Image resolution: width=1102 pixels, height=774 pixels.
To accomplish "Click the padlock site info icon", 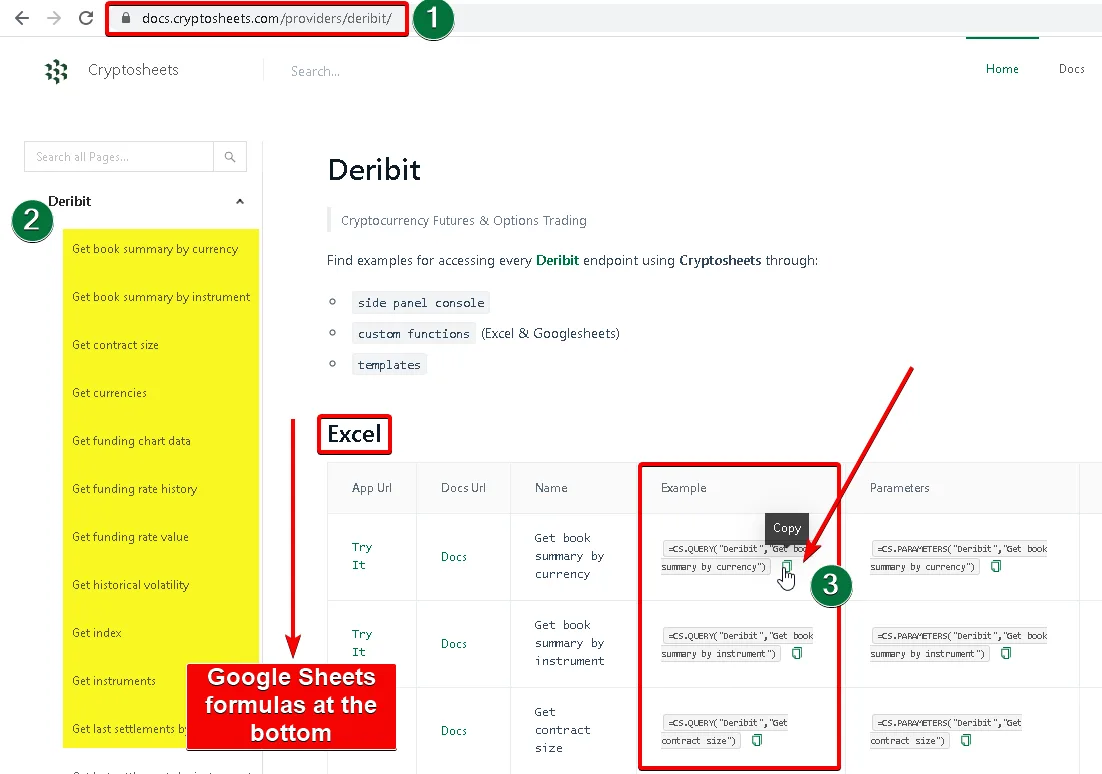I will [x=126, y=18].
